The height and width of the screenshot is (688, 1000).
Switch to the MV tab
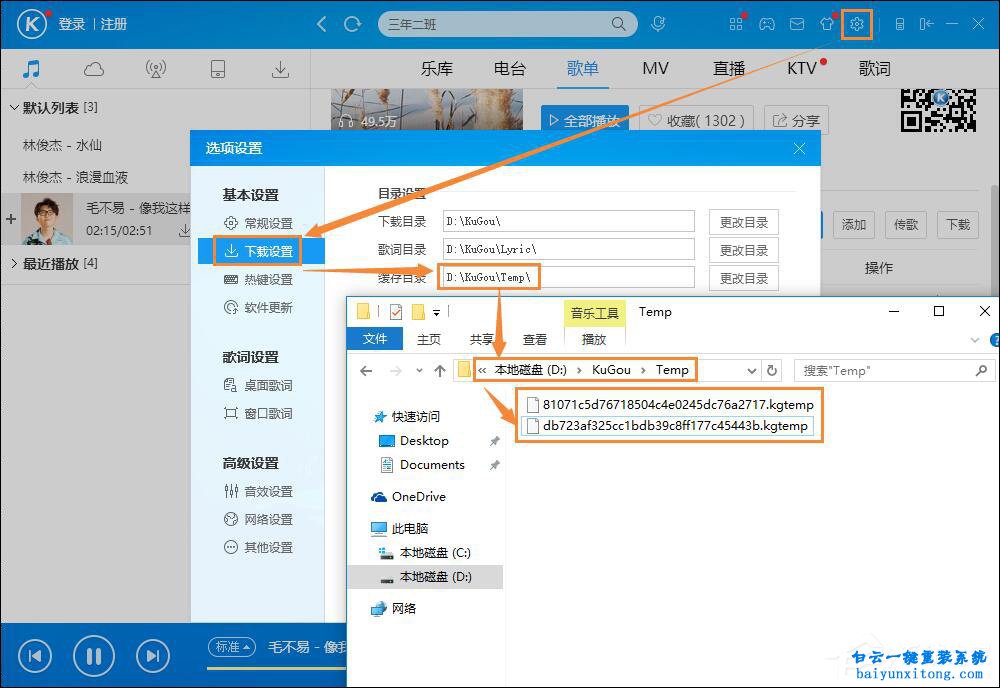655,68
